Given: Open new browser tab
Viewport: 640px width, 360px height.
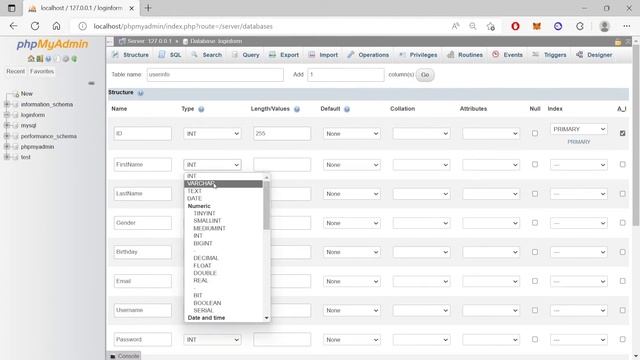Looking at the screenshot, I should pos(148,8).
